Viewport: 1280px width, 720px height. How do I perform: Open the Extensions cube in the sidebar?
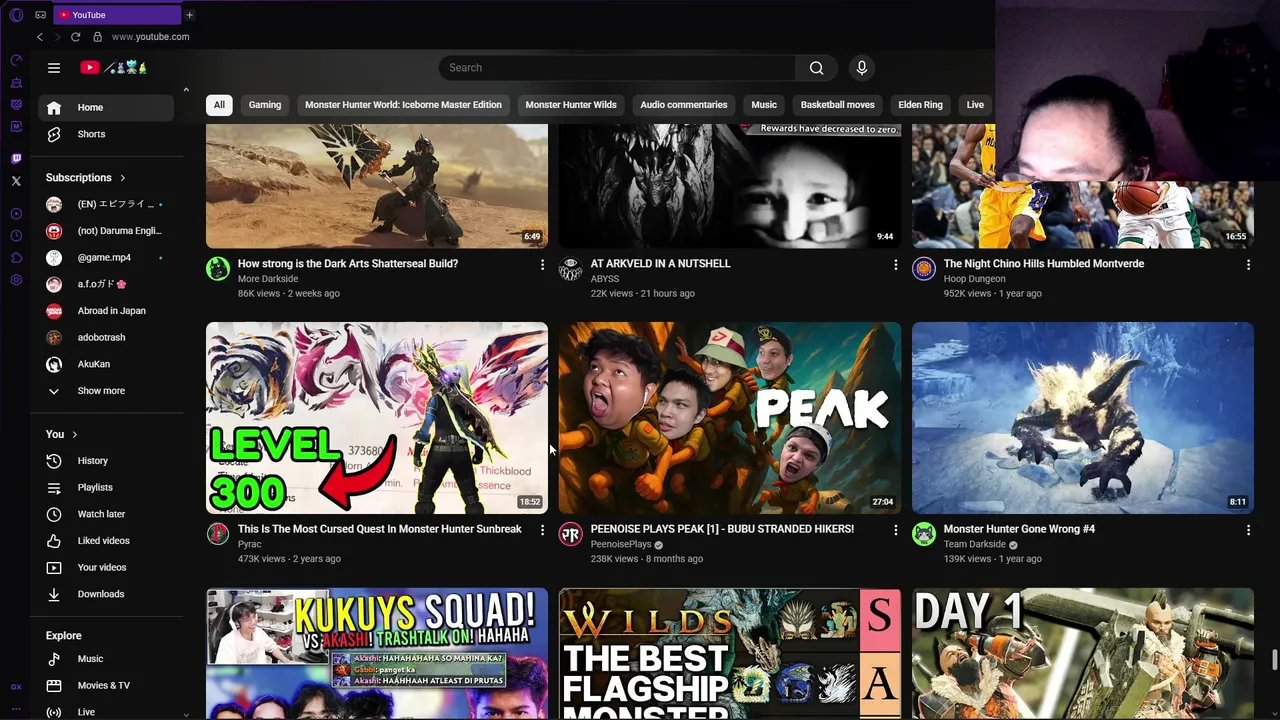click(x=16, y=258)
